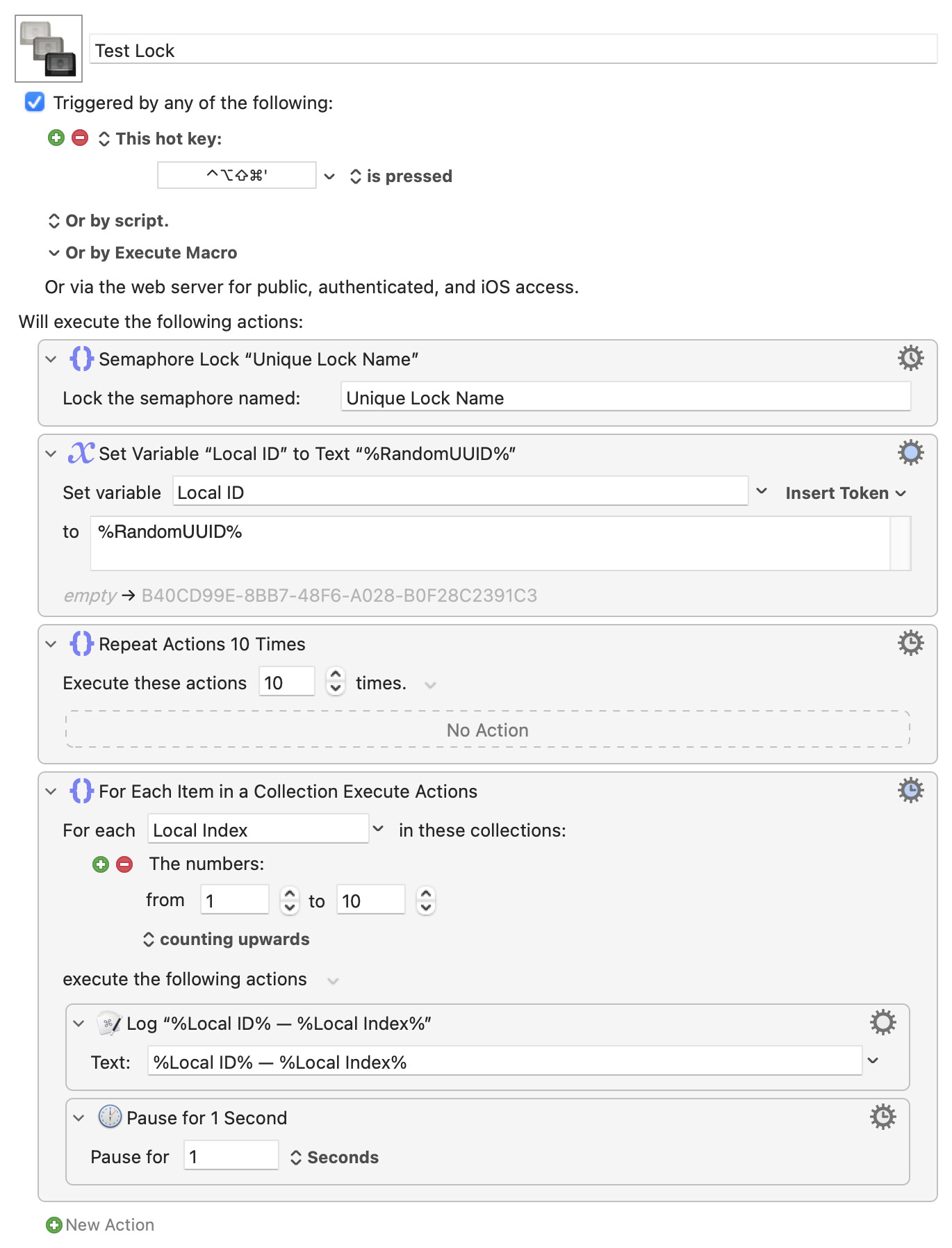Open the Insert Token dropdown
Viewport: 952px width, 1248px height.
845,493
